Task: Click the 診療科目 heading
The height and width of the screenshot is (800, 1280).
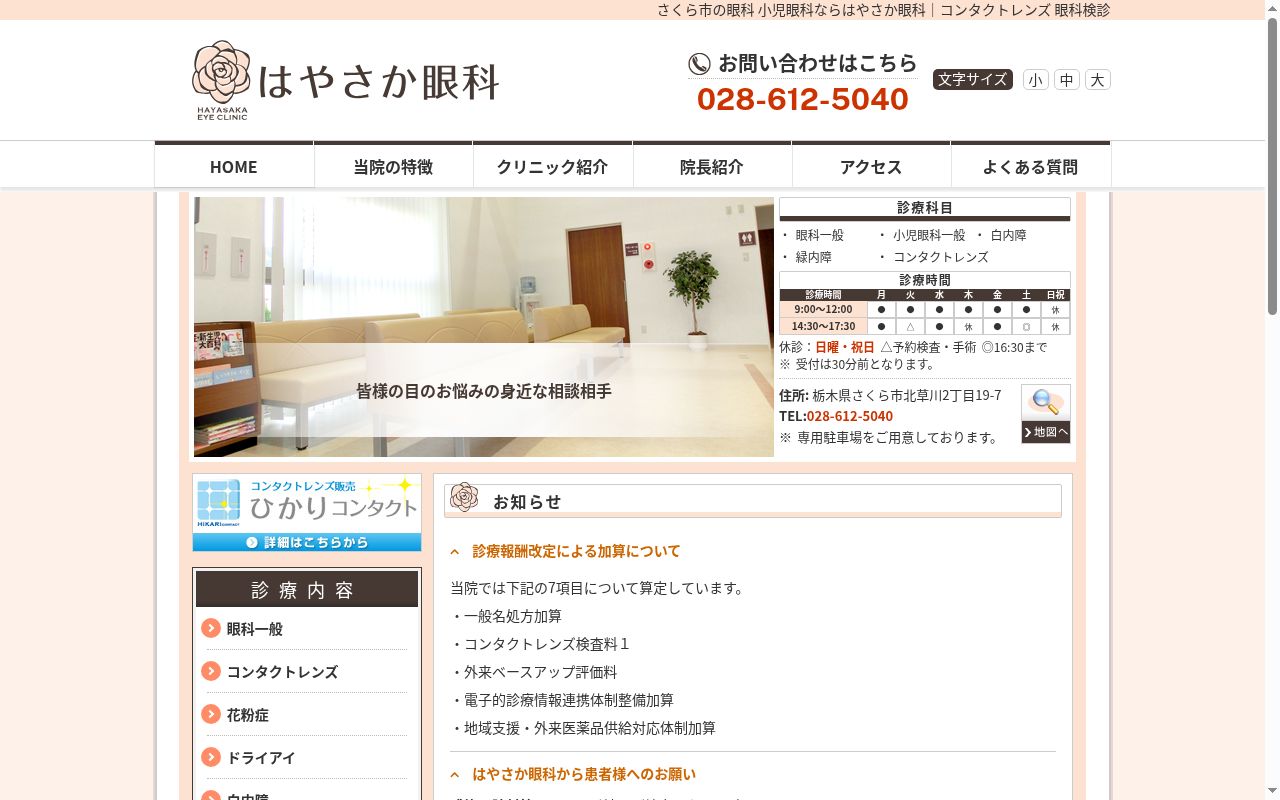Action: 925,208
